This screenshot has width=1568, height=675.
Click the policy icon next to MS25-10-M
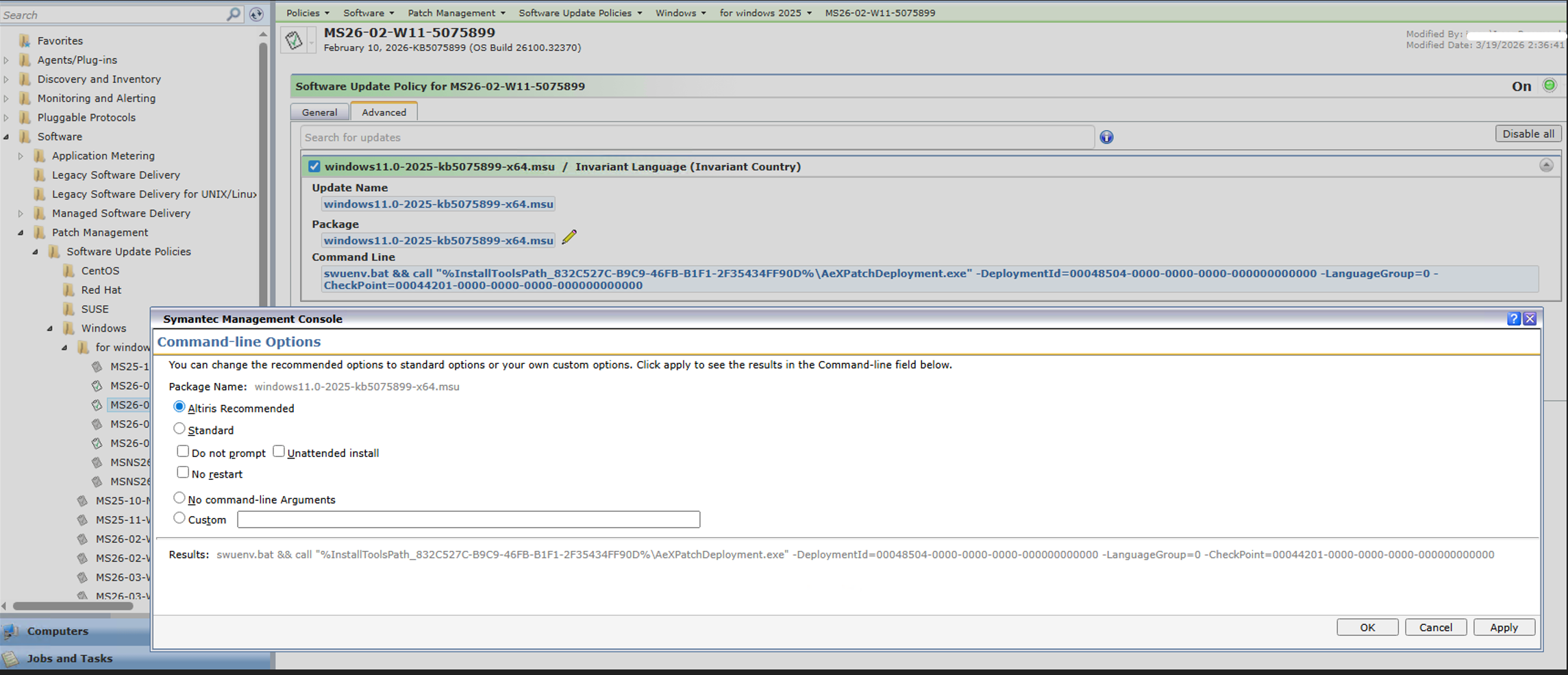click(x=83, y=501)
